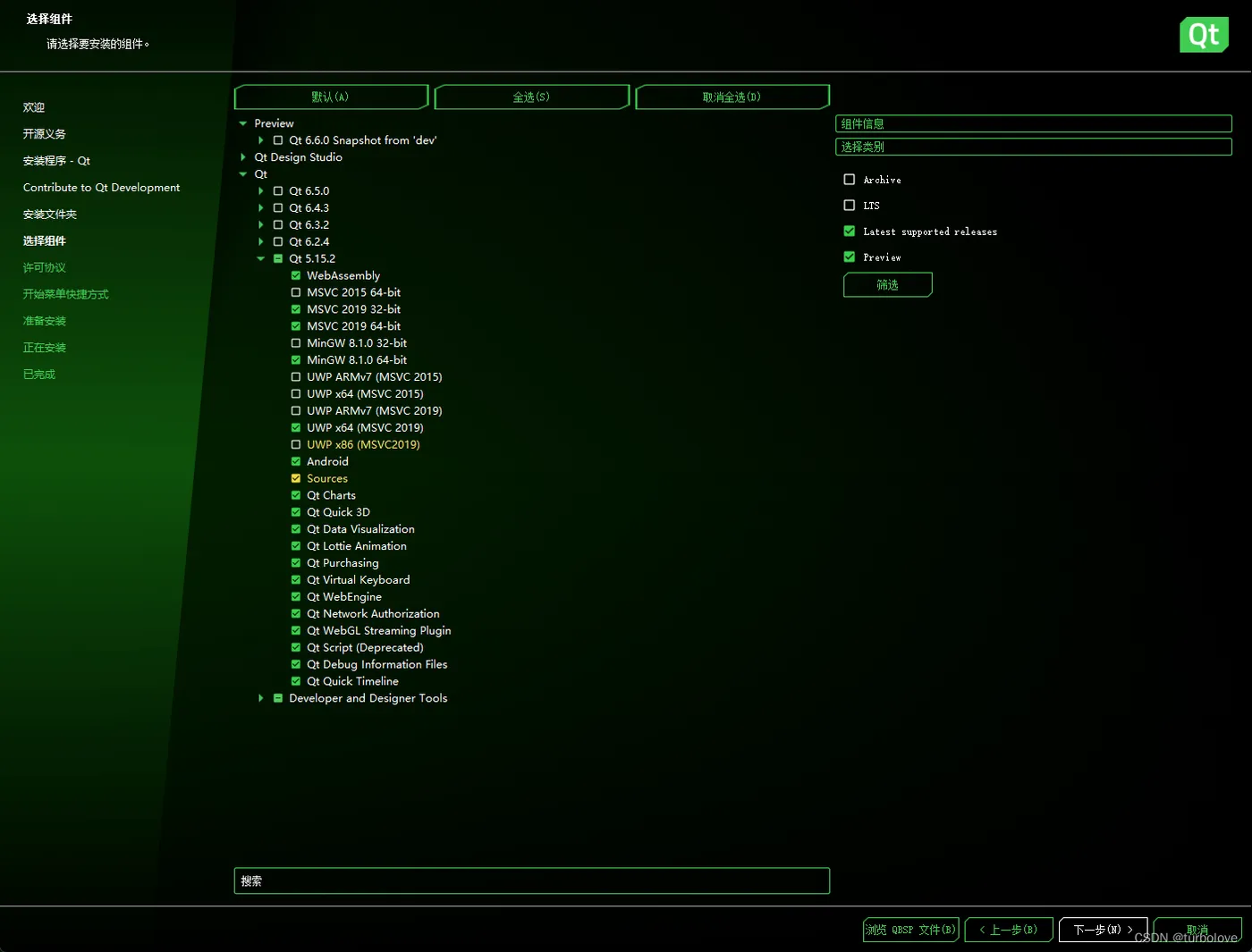Select the Qt Charts tree row
Screen dimensions: 1252x952
(x=332, y=495)
